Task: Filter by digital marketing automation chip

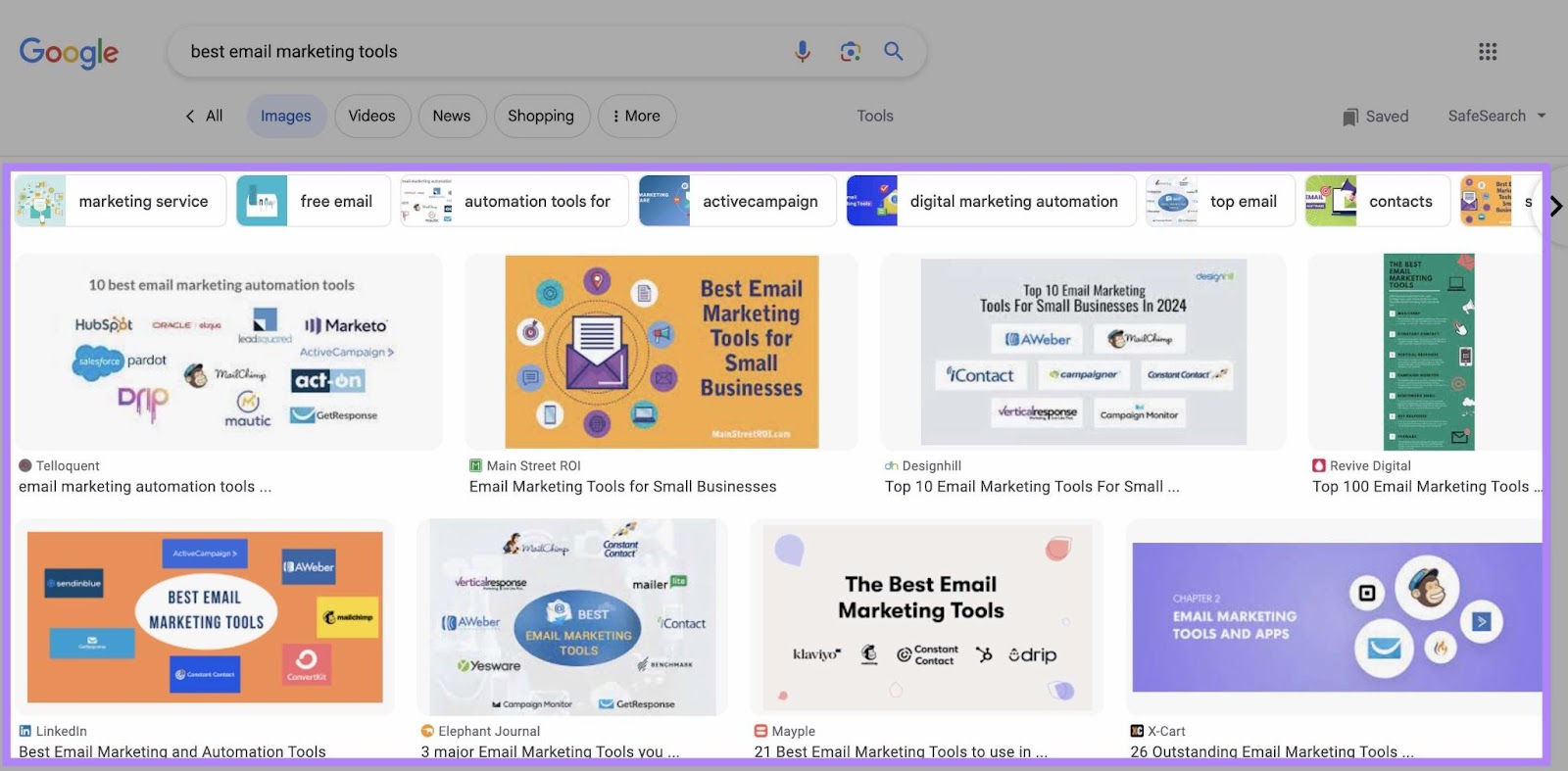Action: point(991,201)
